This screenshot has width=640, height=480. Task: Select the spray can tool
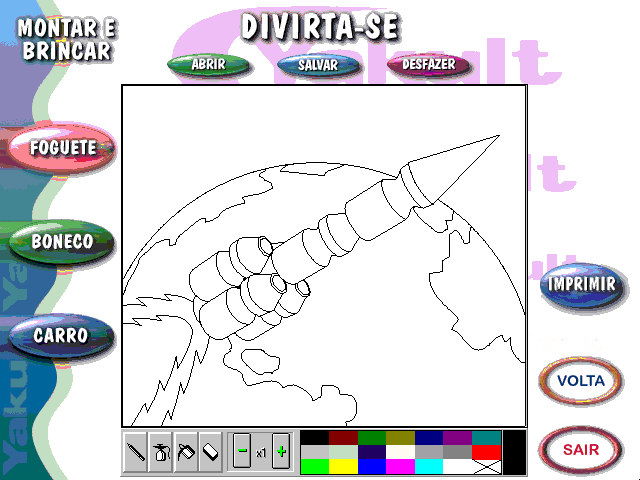pyautogui.click(x=161, y=452)
